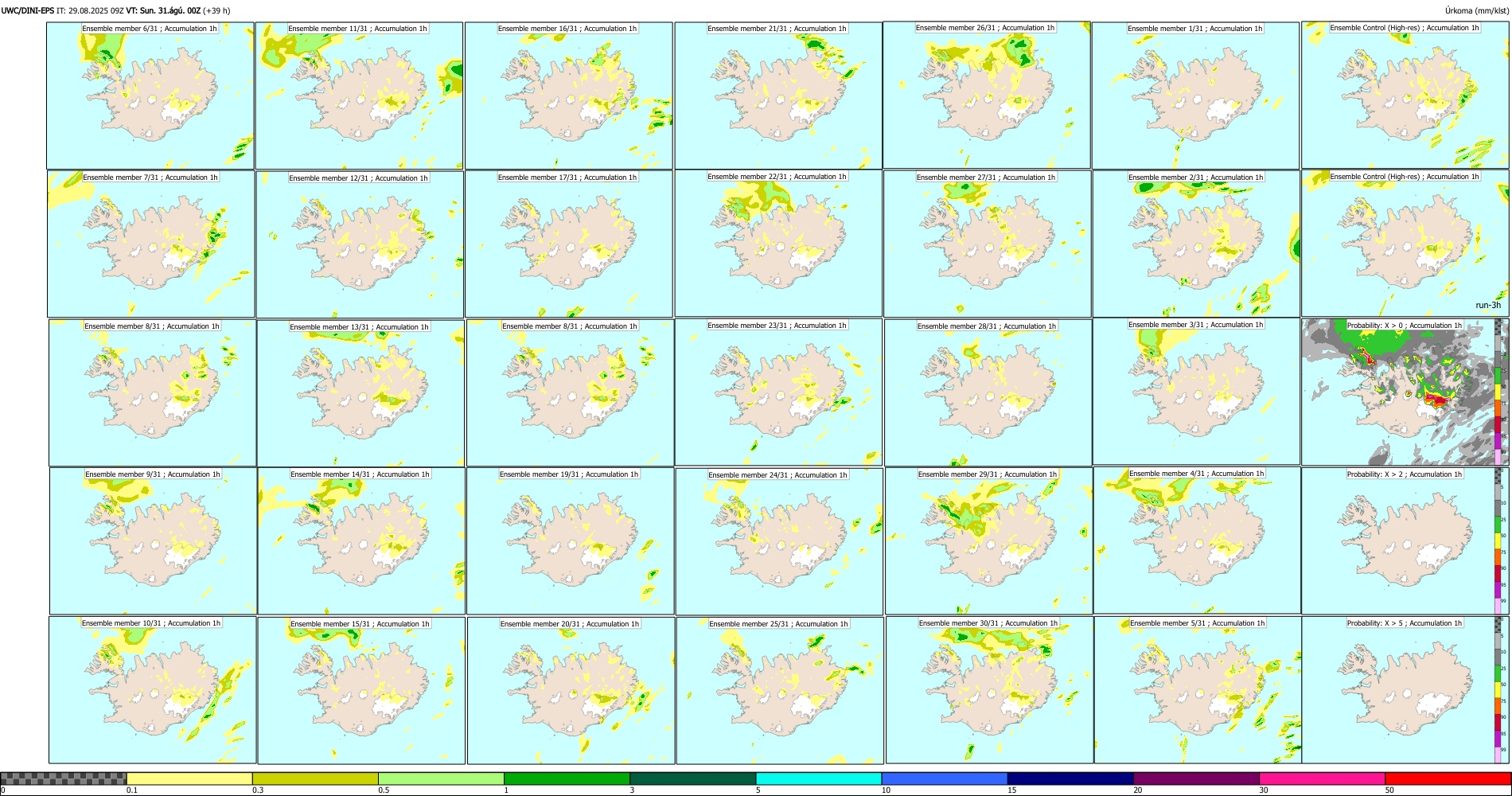Open the Ensemble member 30/31 map

coord(989,690)
